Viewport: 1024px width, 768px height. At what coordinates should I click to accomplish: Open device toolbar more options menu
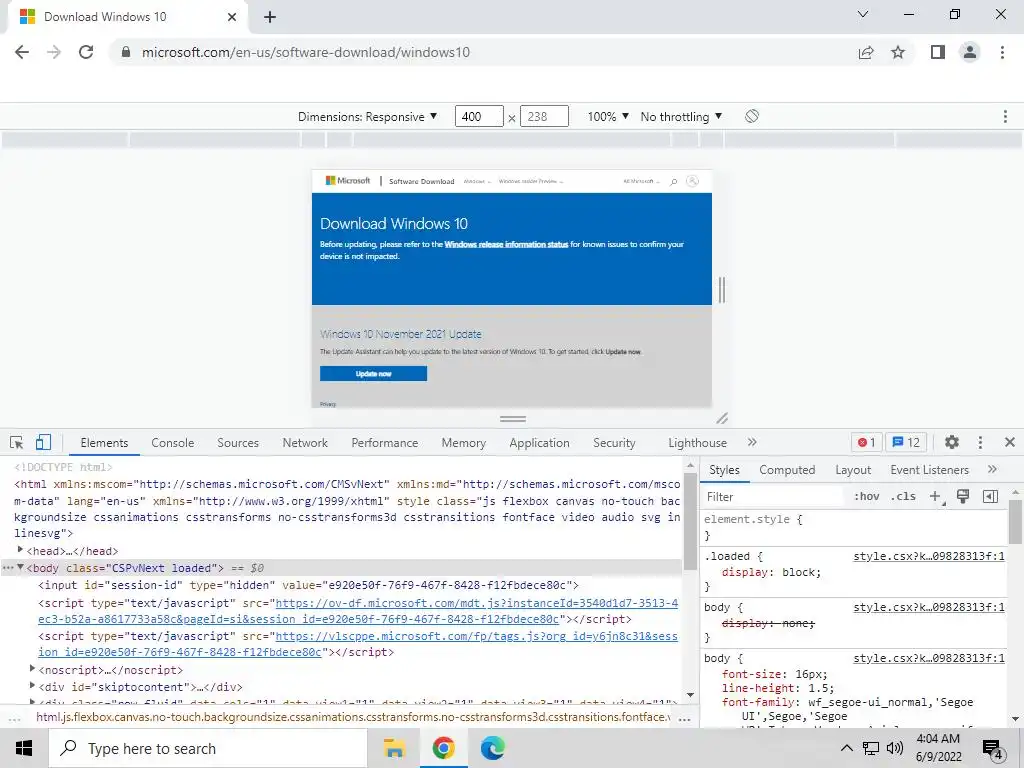(x=1005, y=116)
